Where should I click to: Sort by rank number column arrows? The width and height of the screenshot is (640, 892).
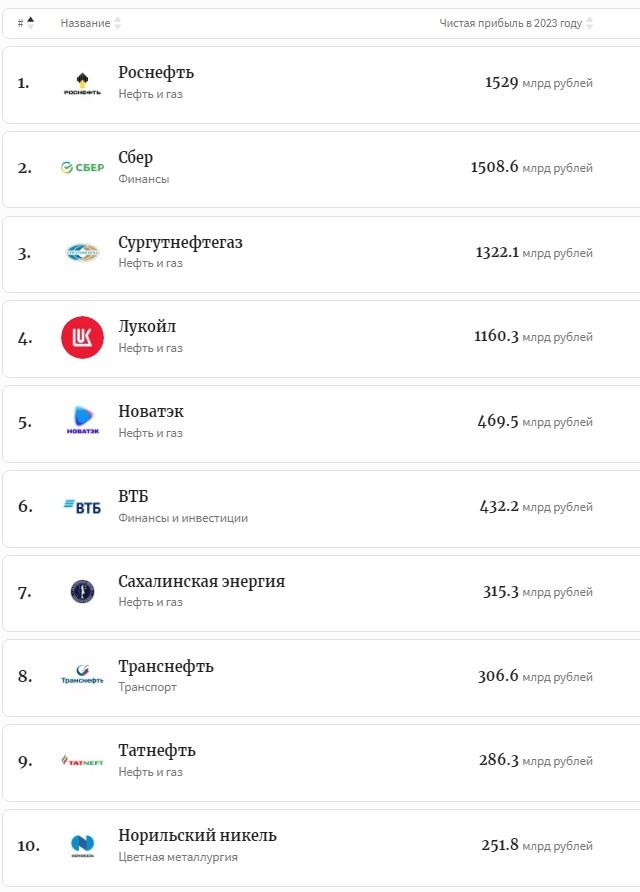click(x=30, y=22)
